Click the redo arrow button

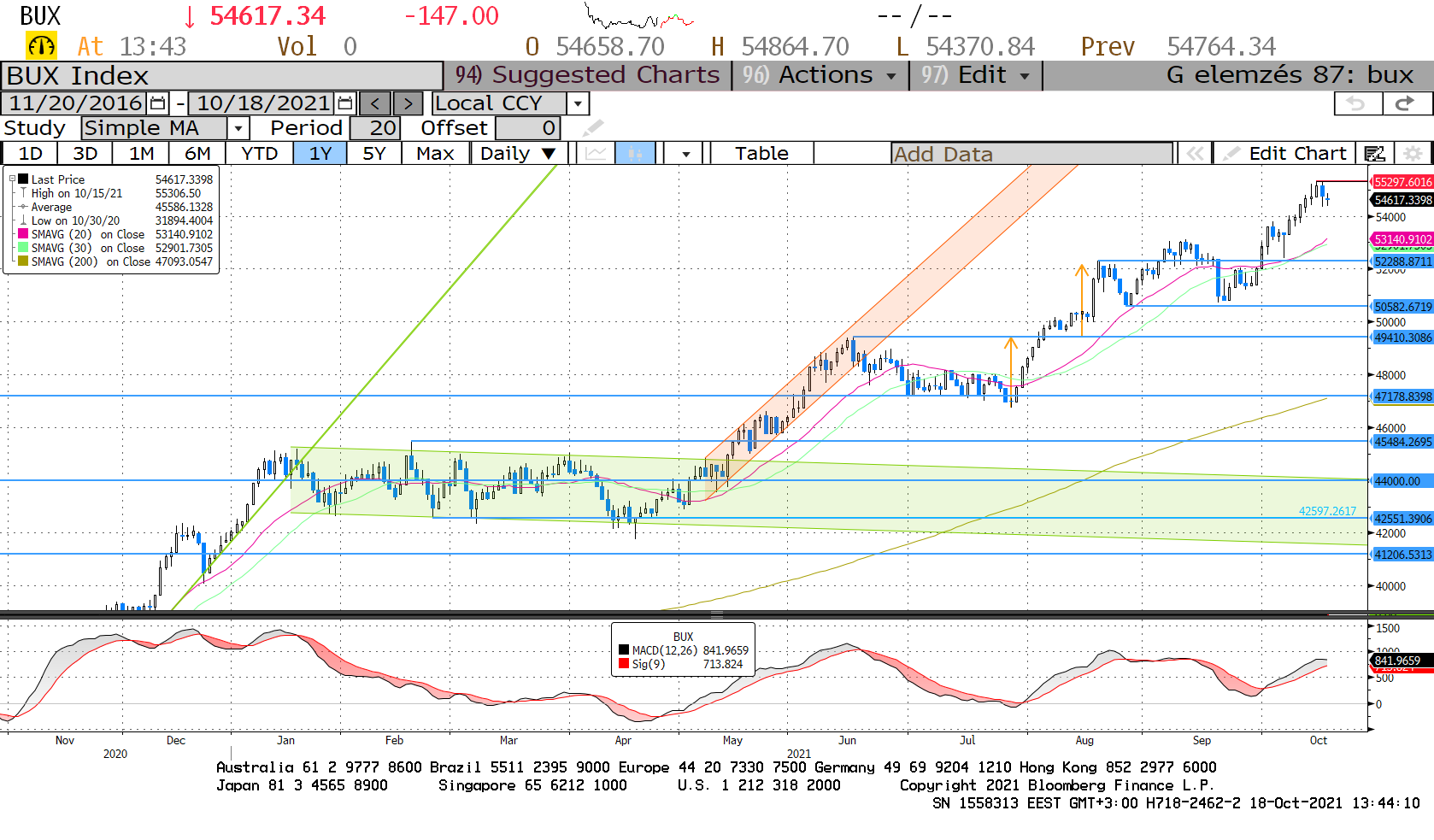pyautogui.click(x=1406, y=103)
